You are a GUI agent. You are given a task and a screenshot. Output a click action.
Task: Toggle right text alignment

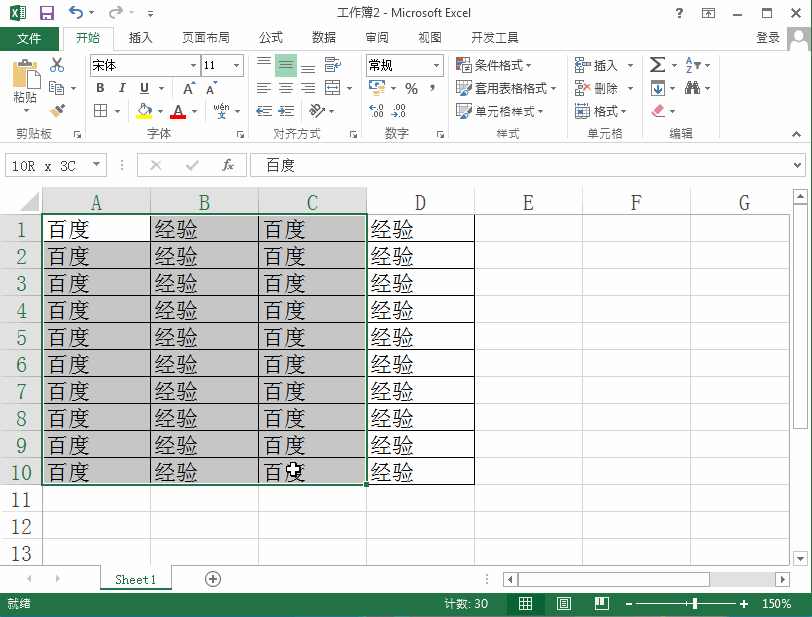pos(308,89)
